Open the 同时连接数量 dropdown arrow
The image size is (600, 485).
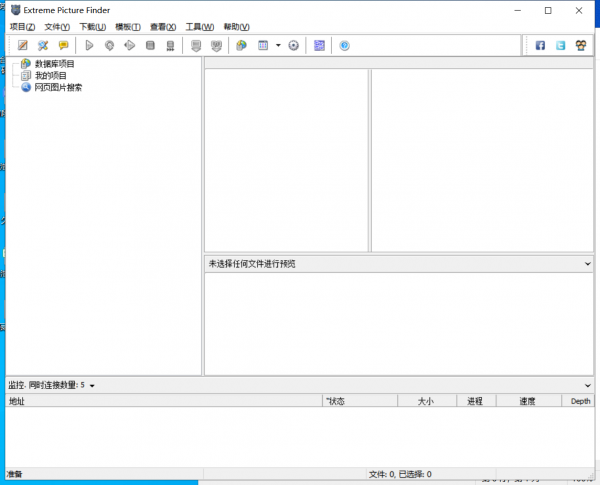tap(92, 386)
